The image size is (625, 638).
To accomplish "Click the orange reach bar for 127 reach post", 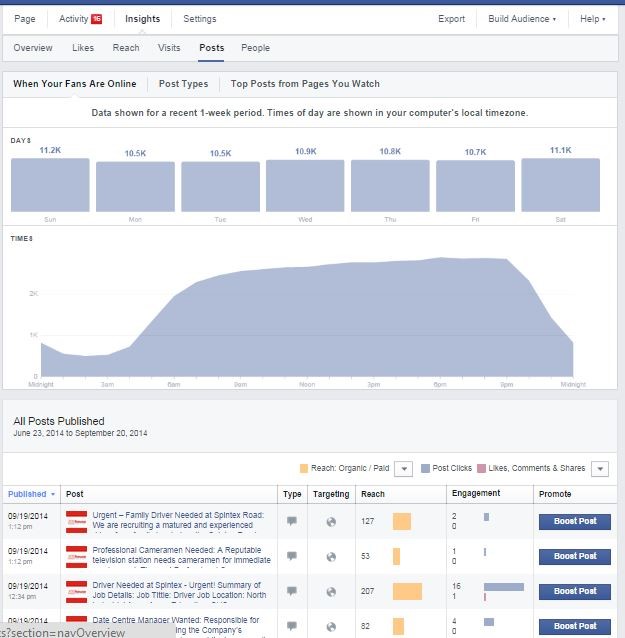I will click(x=402, y=522).
